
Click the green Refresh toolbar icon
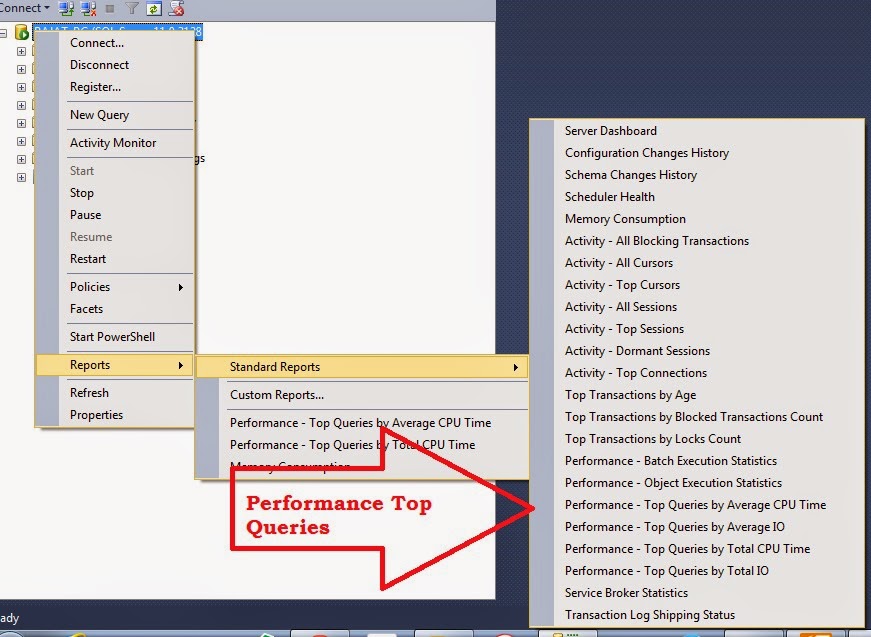coord(154,8)
